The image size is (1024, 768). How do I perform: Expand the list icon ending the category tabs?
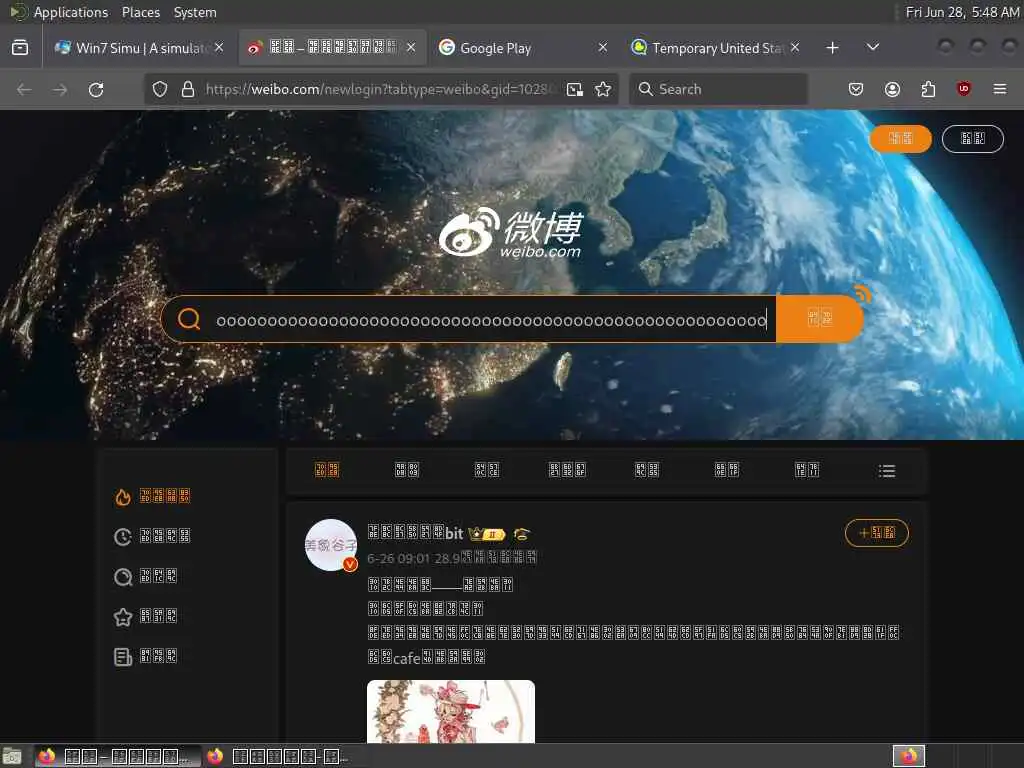coord(887,471)
